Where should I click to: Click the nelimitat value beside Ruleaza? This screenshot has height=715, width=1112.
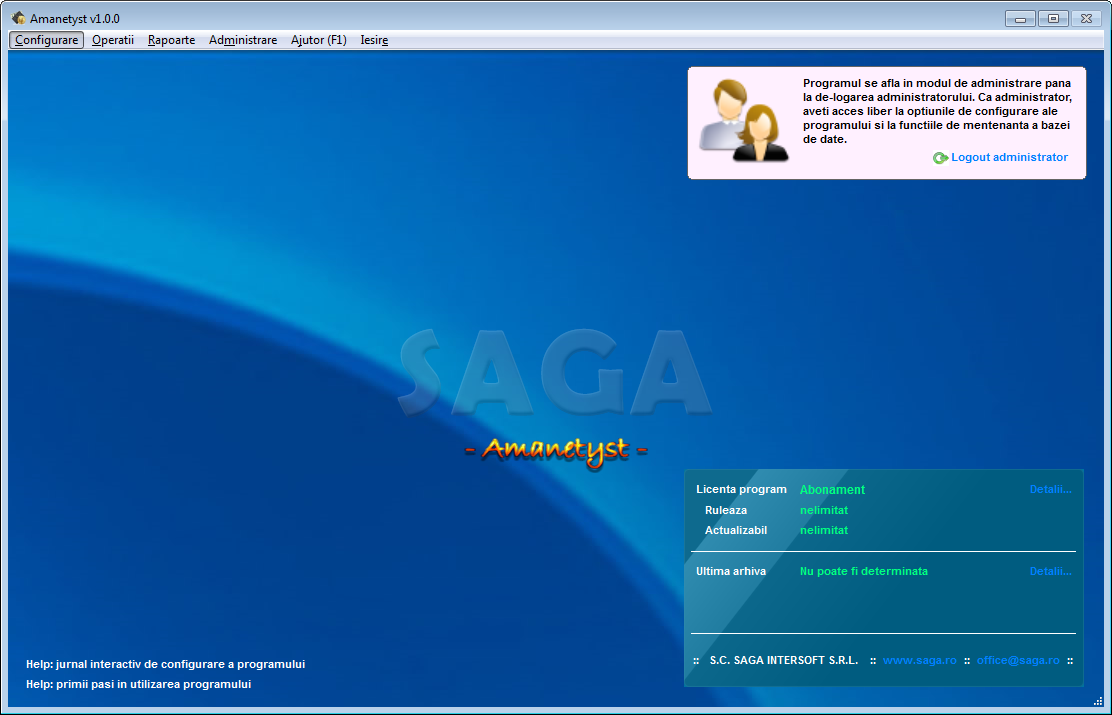823,510
